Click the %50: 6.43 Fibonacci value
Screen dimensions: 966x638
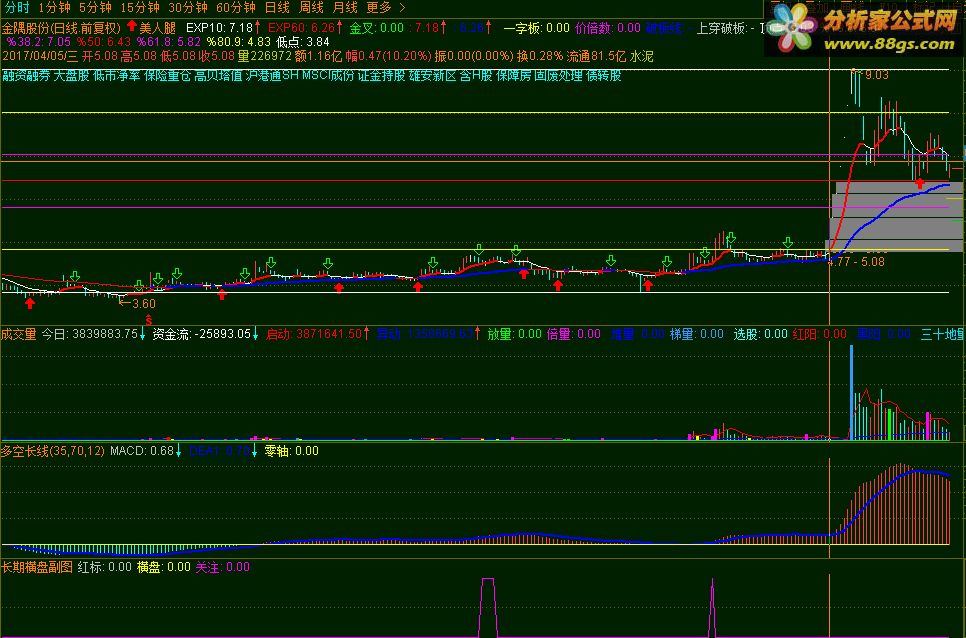pos(104,42)
